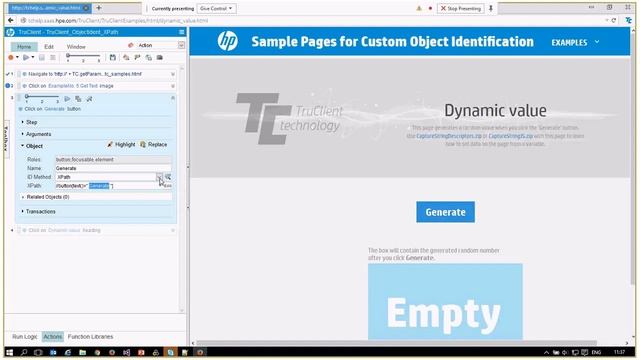Click the horizontal scrollbar of the page
The image size is (640, 360).
(x=396, y=343)
